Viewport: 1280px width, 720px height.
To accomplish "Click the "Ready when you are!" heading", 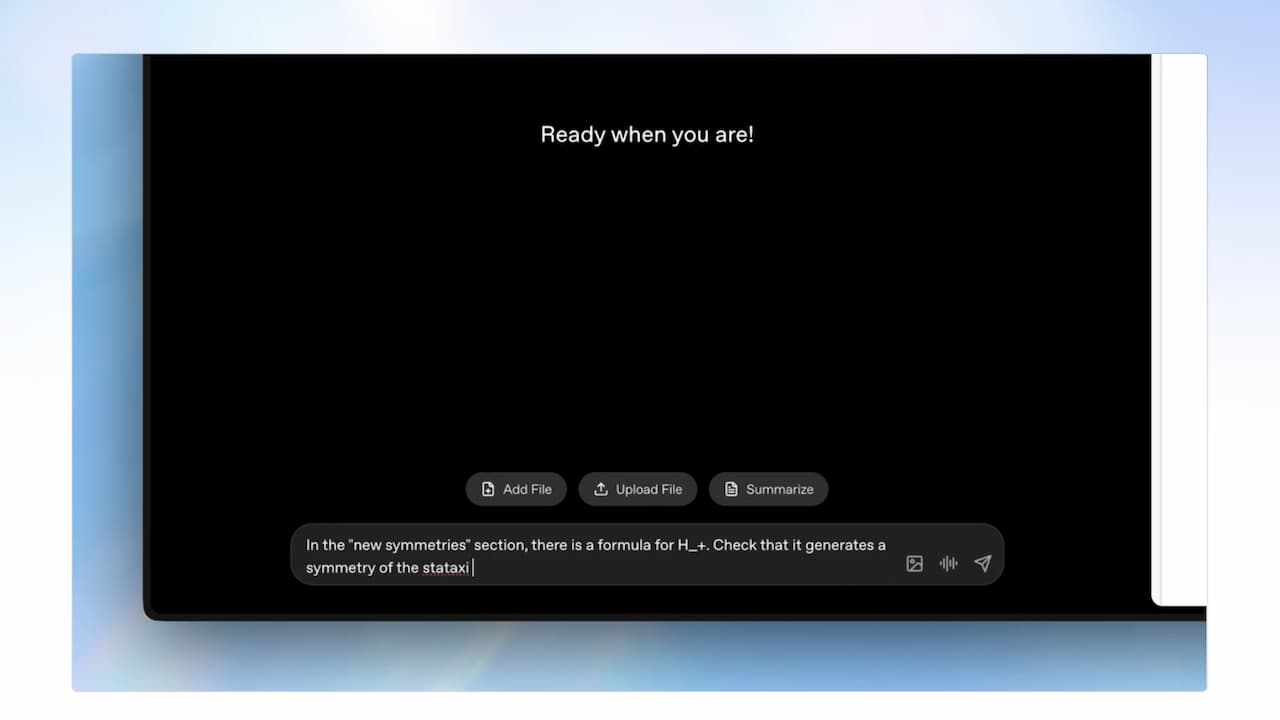I will (x=647, y=135).
